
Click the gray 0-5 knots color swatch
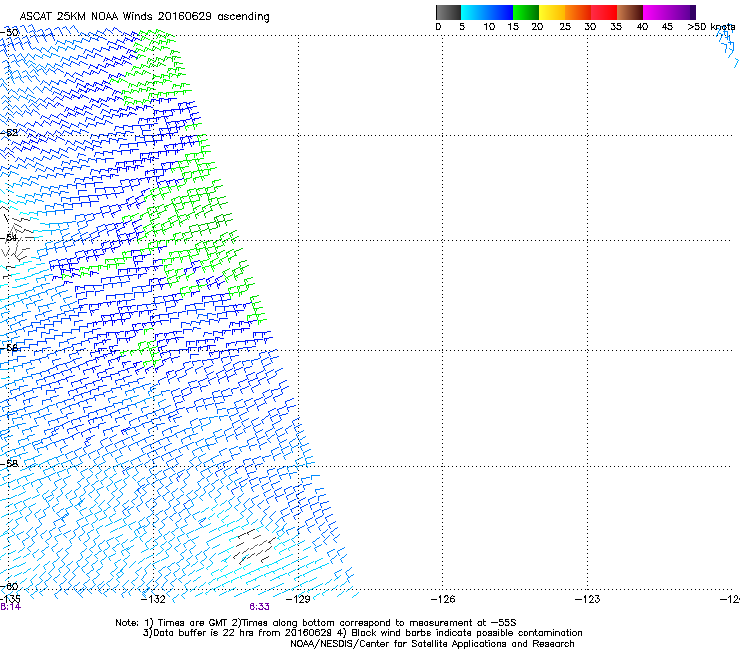coord(448,12)
